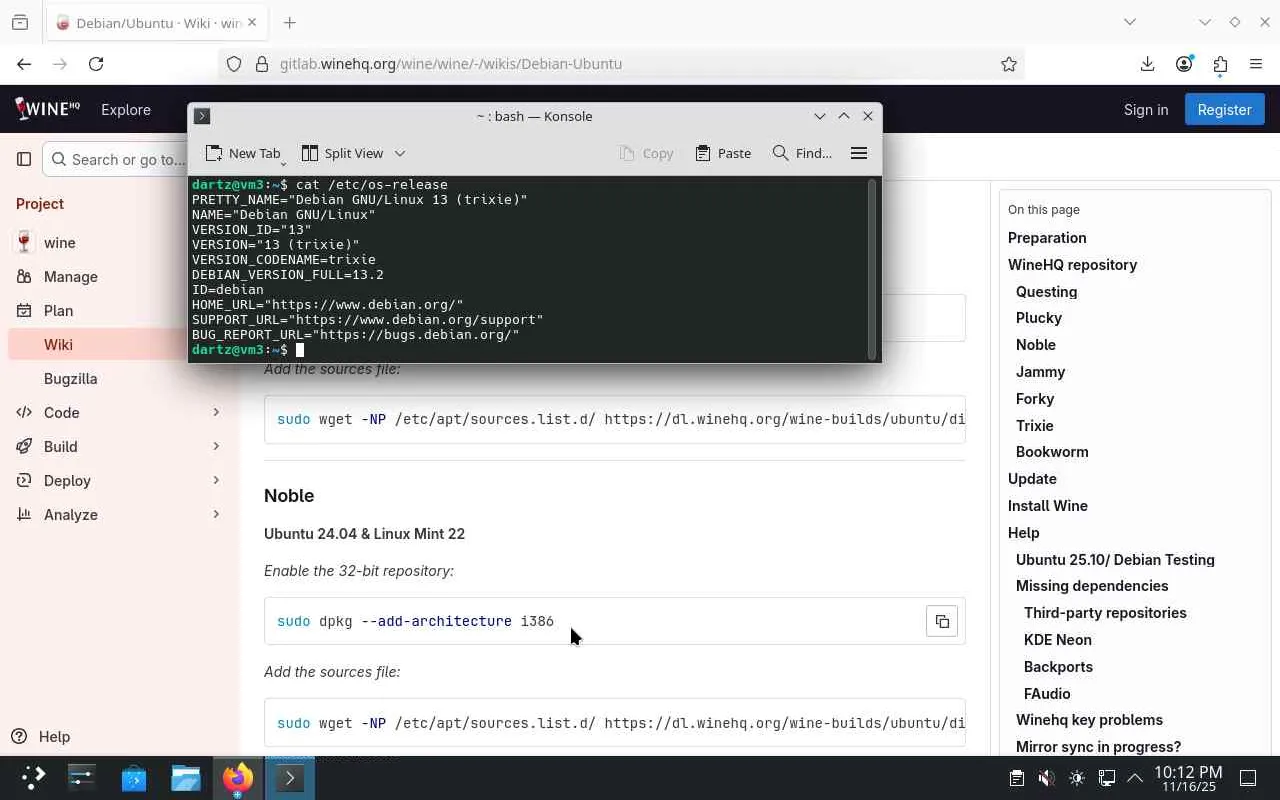Image resolution: width=1280 pixels, height=800 pixels.
Task: Jump to Forky in page contents
Action: [1035, 399]
